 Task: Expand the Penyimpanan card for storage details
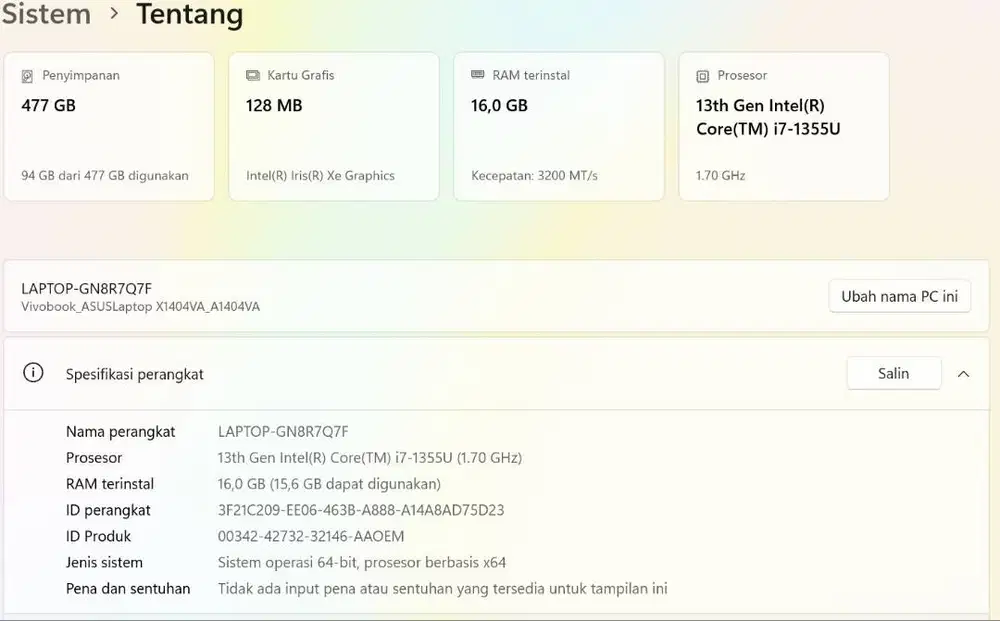tap(108, 126)
